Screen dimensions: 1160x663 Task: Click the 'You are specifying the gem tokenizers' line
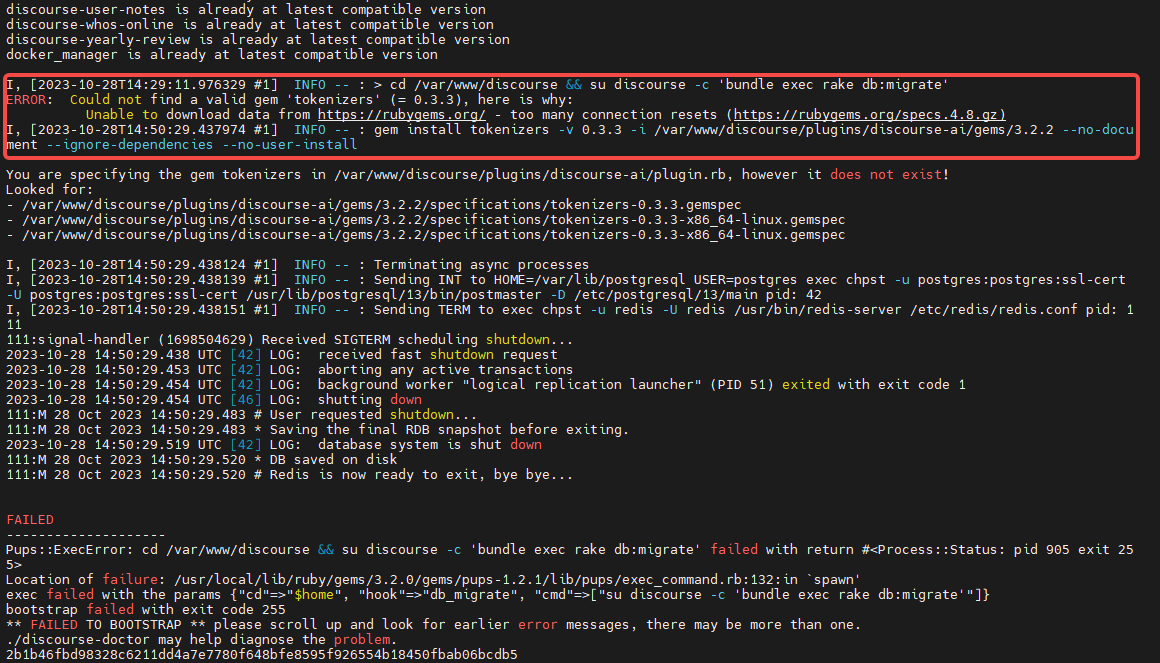point(477,175)
